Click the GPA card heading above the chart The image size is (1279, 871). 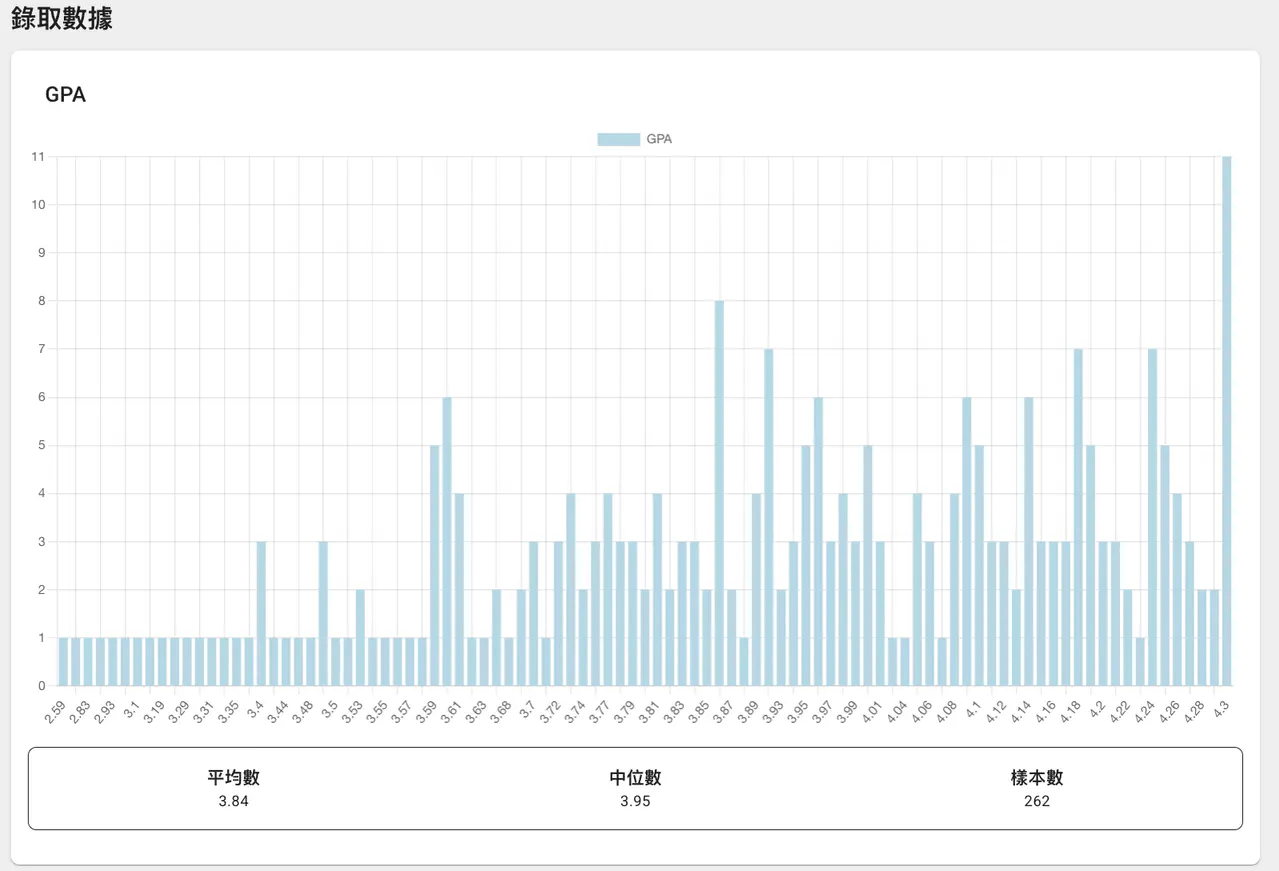[65, 95]
